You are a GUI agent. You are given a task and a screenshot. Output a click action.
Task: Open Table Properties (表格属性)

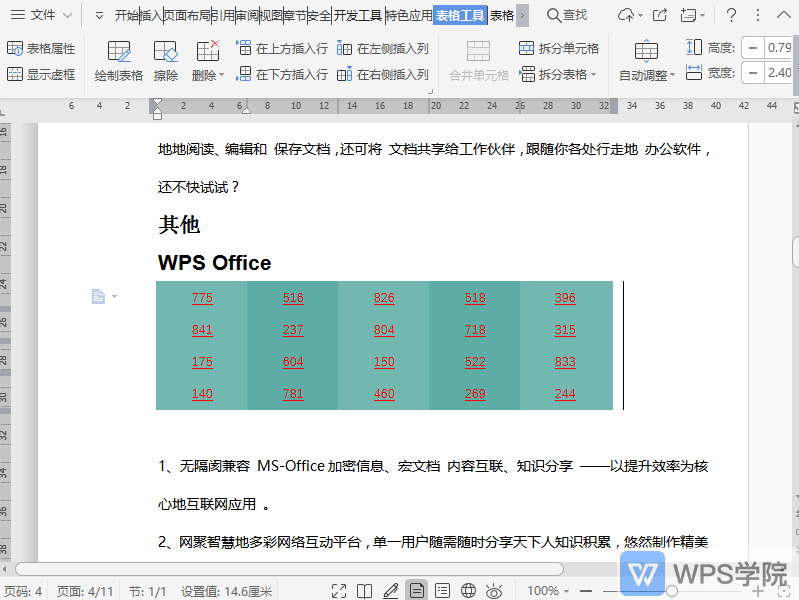tap(41, 48)
